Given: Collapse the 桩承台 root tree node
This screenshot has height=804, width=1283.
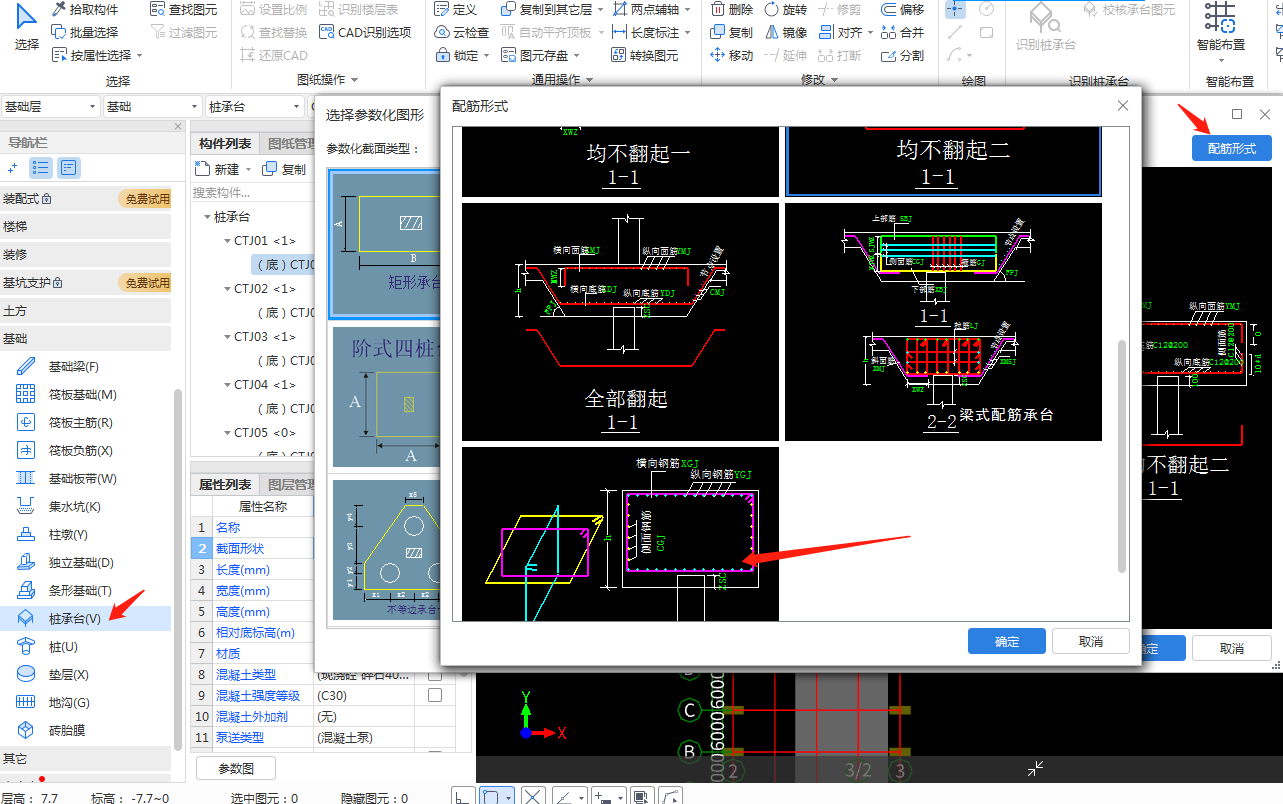Looking at the screenshot, I should [x=207, y=217].
